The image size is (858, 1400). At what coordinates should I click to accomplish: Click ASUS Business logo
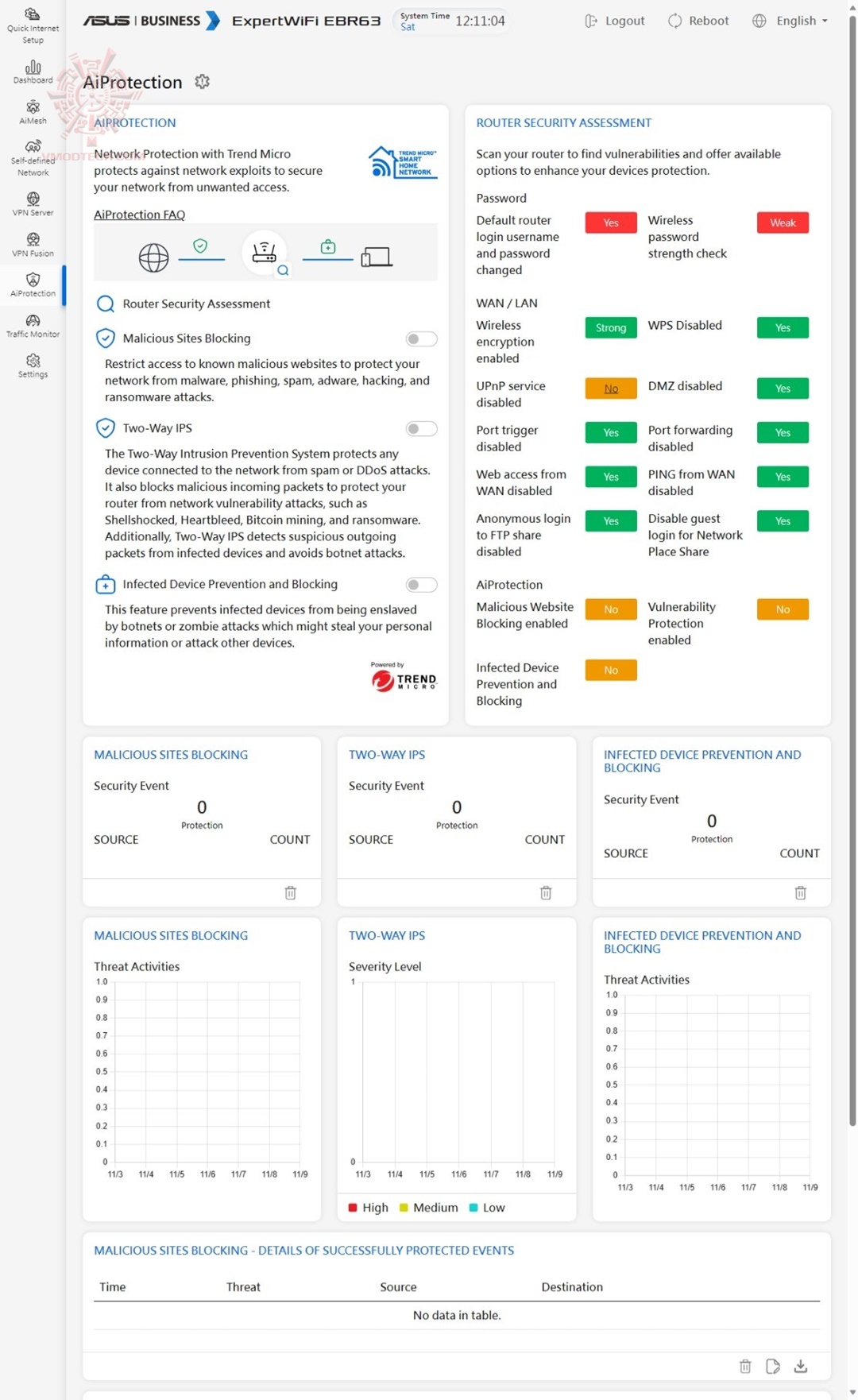pyautogui.click(x=151, y=21)
